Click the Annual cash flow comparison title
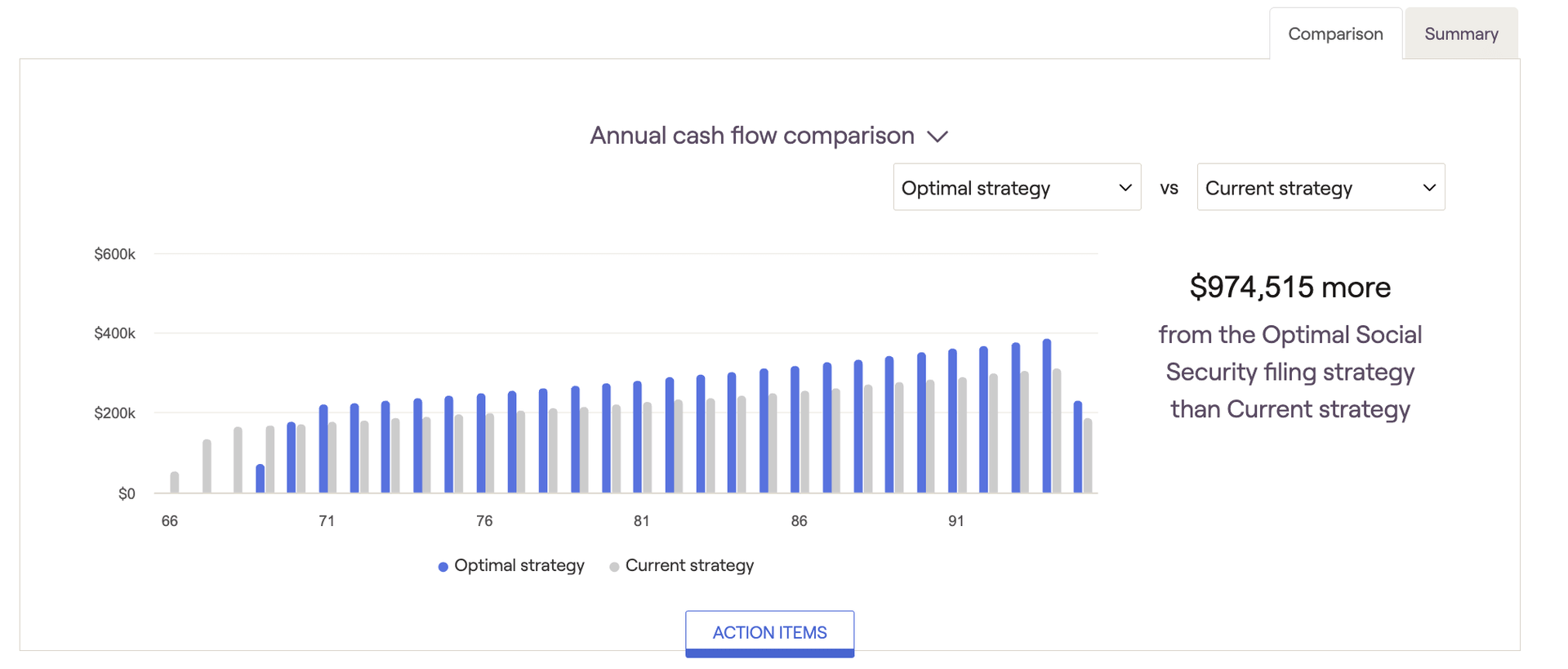 752,136
